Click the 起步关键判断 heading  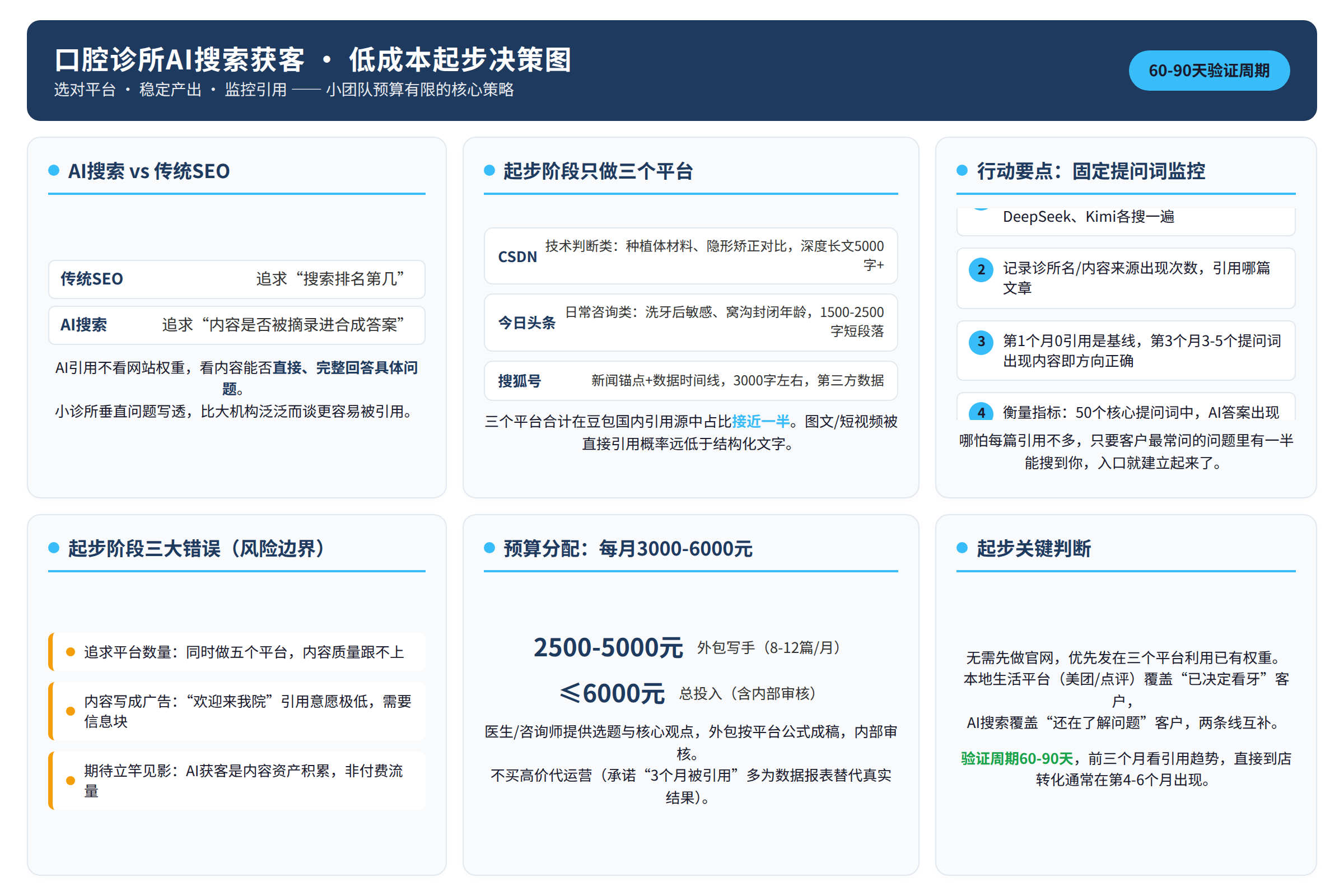[1034, 548]
